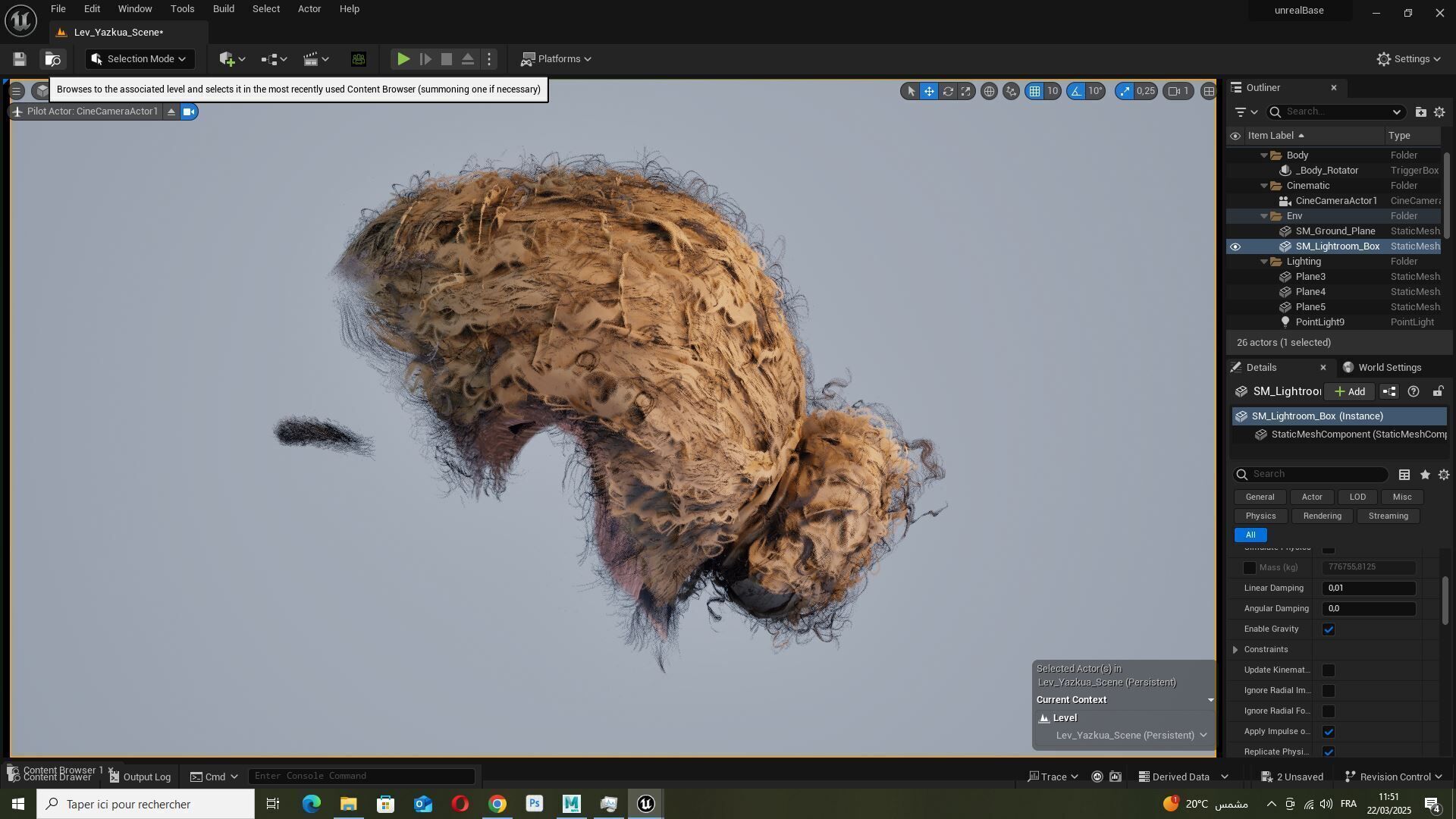Open the quick add content menu icon
1456x819 pixels.
(x=231, y=59)
